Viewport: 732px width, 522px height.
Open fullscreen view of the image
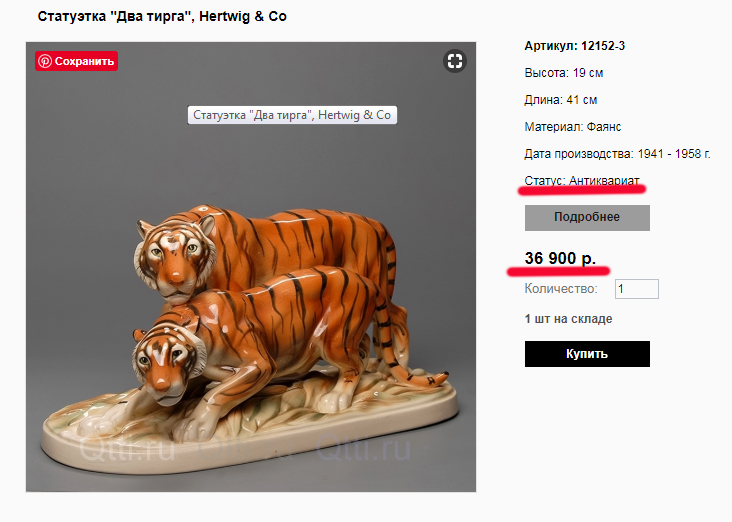pos(455,61)
